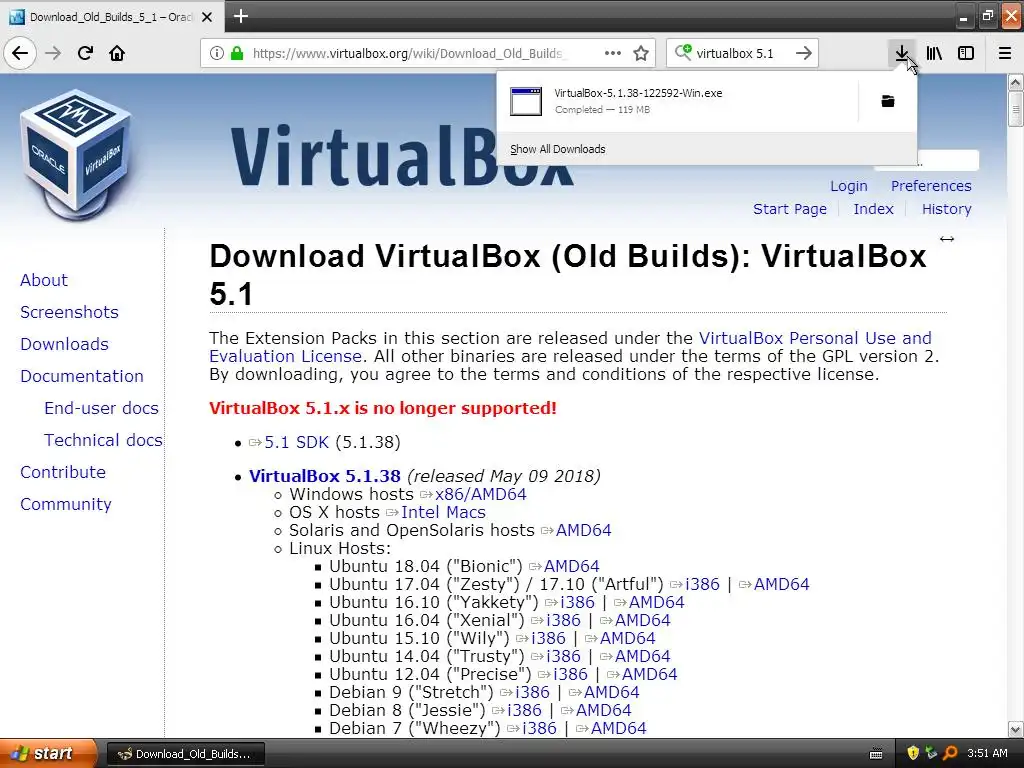
Task: Open Community in the sidebar
Action: pyautogui.click(x=66, y=504)
